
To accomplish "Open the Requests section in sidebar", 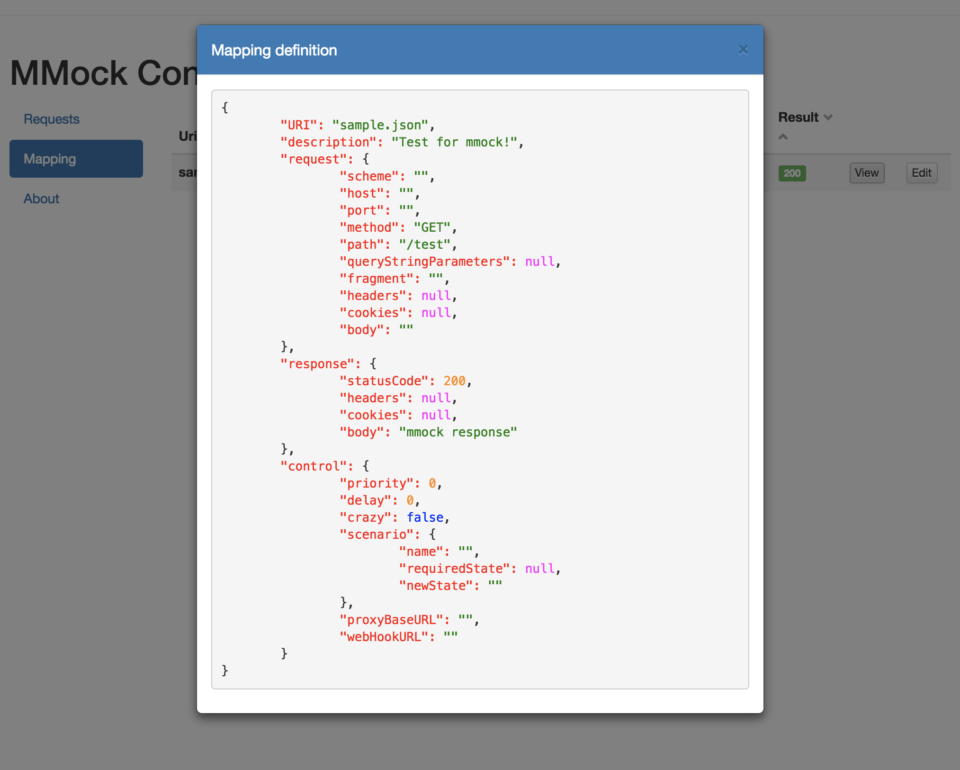I will point(51,119).
